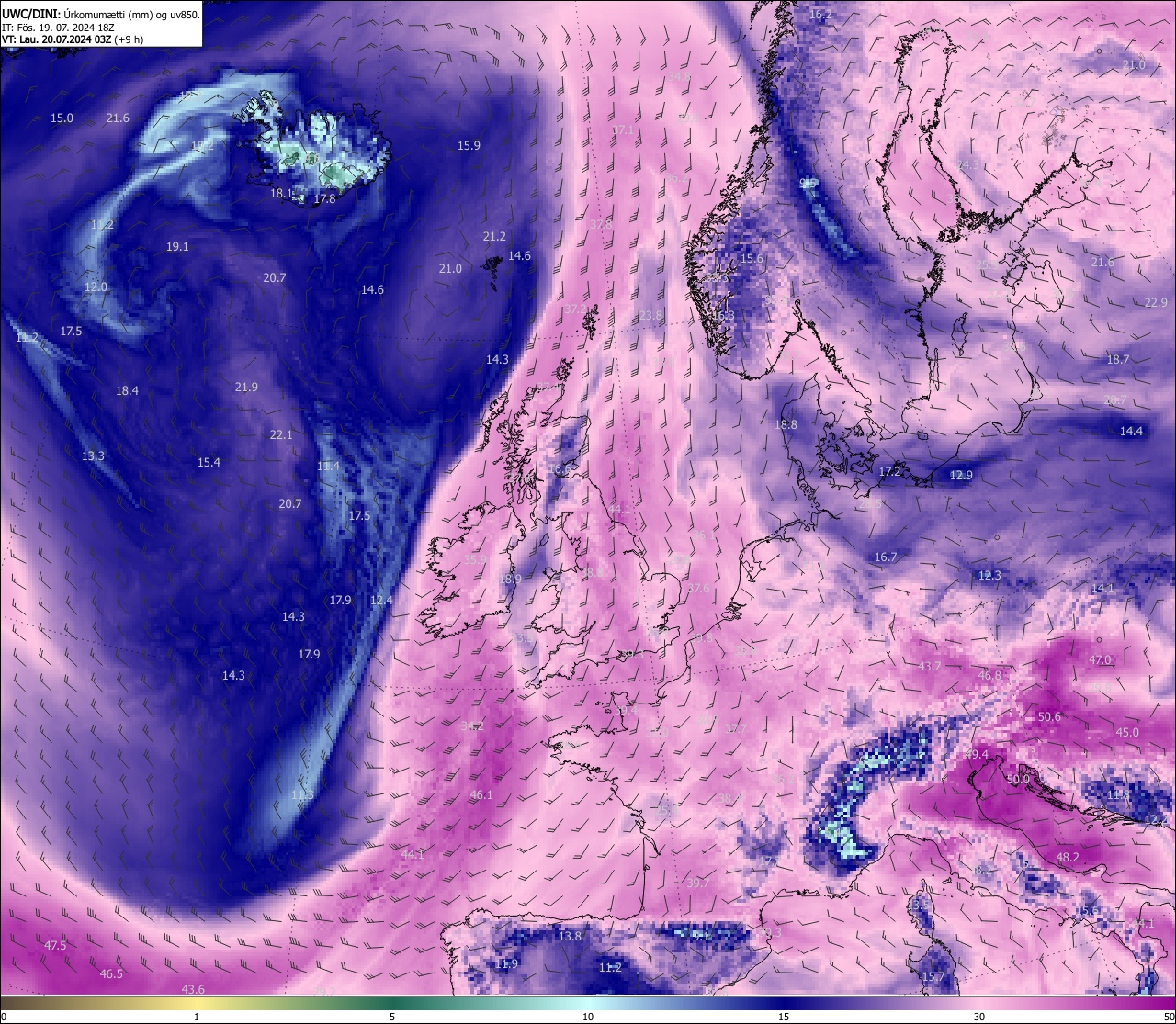Click the 46.1 value in Biscay
The height and width of the screenshot is (1024, 1176).
pos(481,795)
